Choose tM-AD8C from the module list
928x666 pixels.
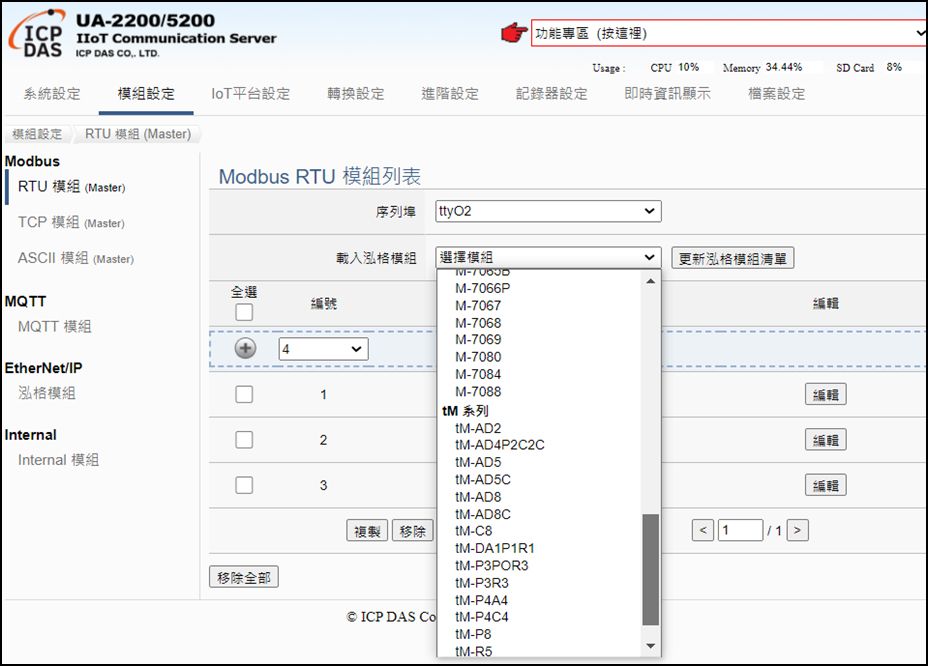tap(540, 514)
